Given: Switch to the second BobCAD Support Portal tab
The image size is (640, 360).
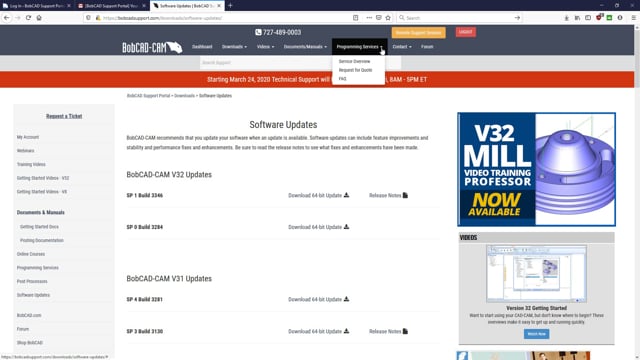Looking at the screenshot, I should pyautogui.click(x=111, y=6).
